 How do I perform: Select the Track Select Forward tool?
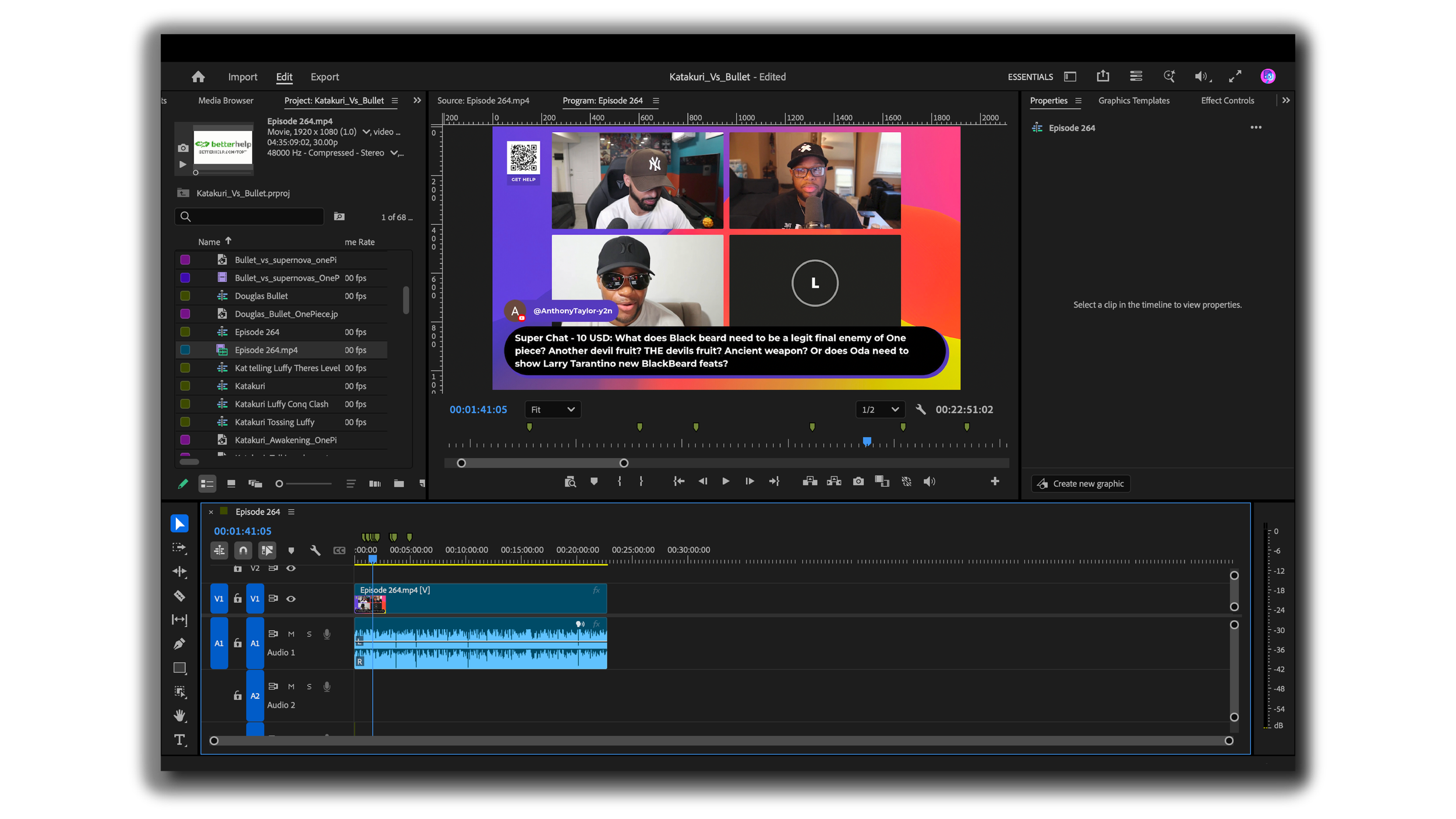coord(179,548)
